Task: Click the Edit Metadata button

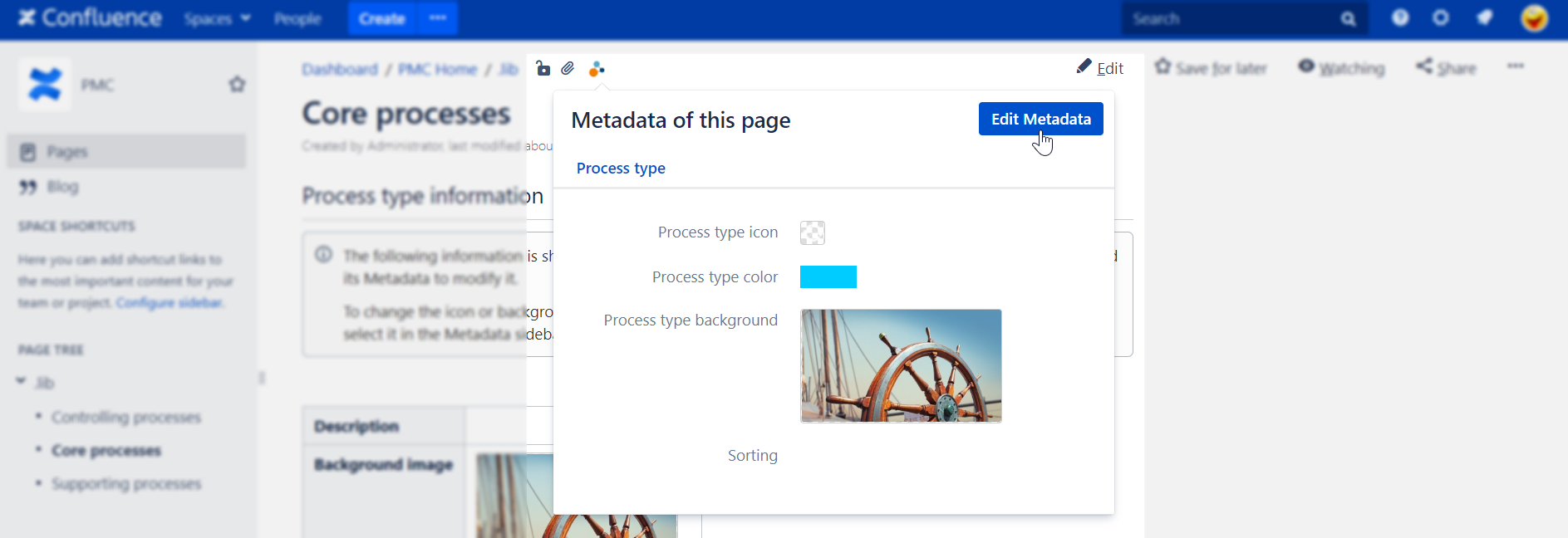Action: (x=1041, y=119)
